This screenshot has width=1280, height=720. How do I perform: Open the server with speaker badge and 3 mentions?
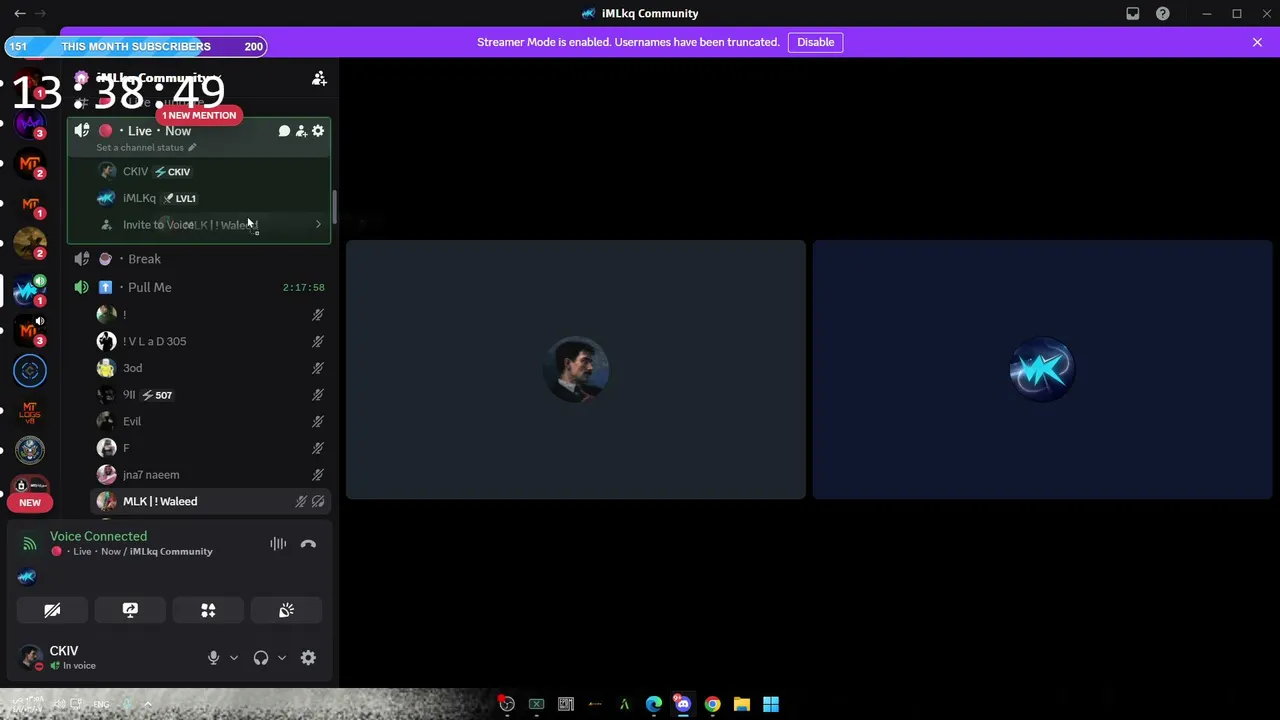(x=30, y=331)
